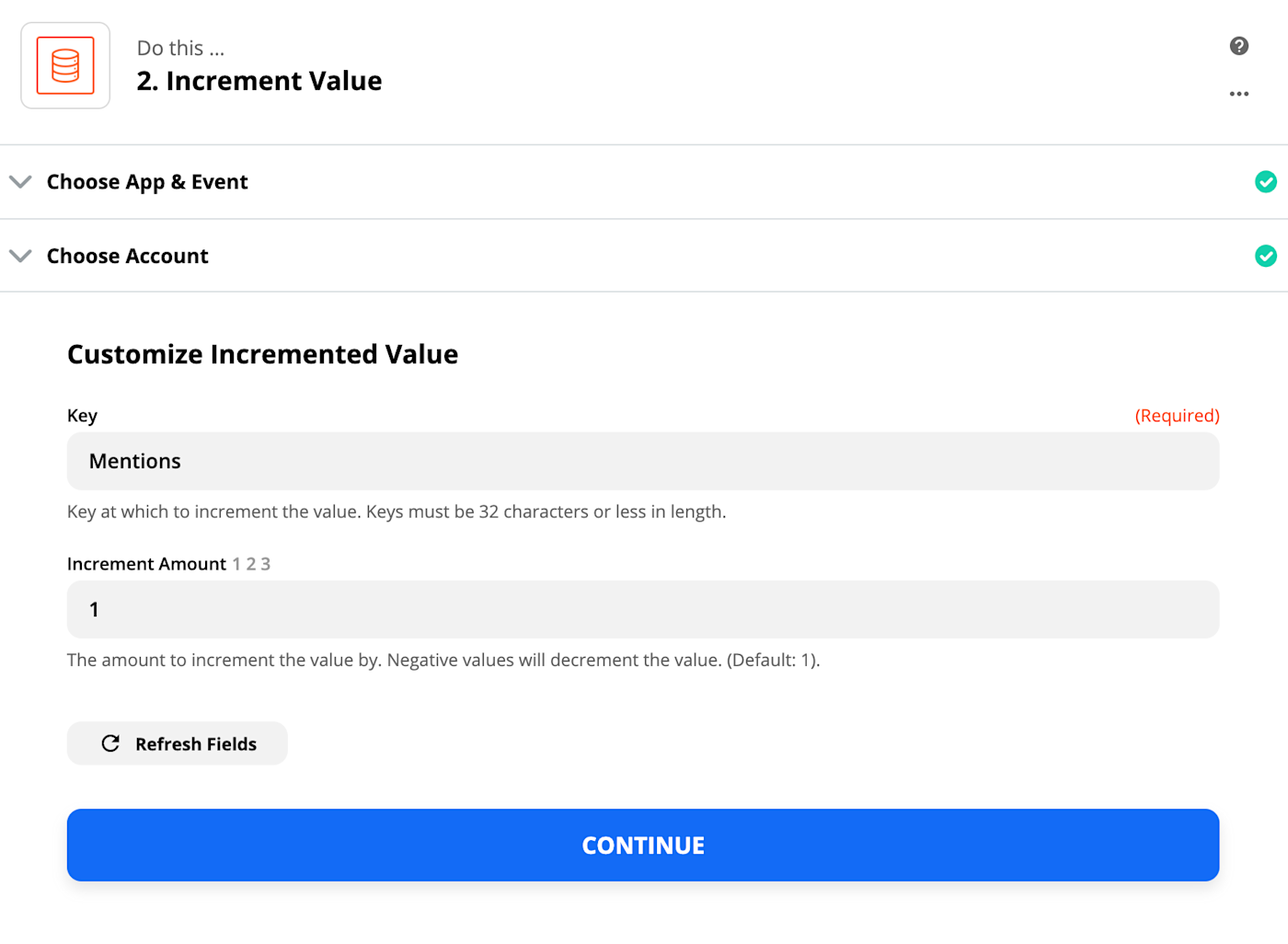
Task: Expand the Choose Account chevron
Action: pyautogui.click(x=20, y=256)
